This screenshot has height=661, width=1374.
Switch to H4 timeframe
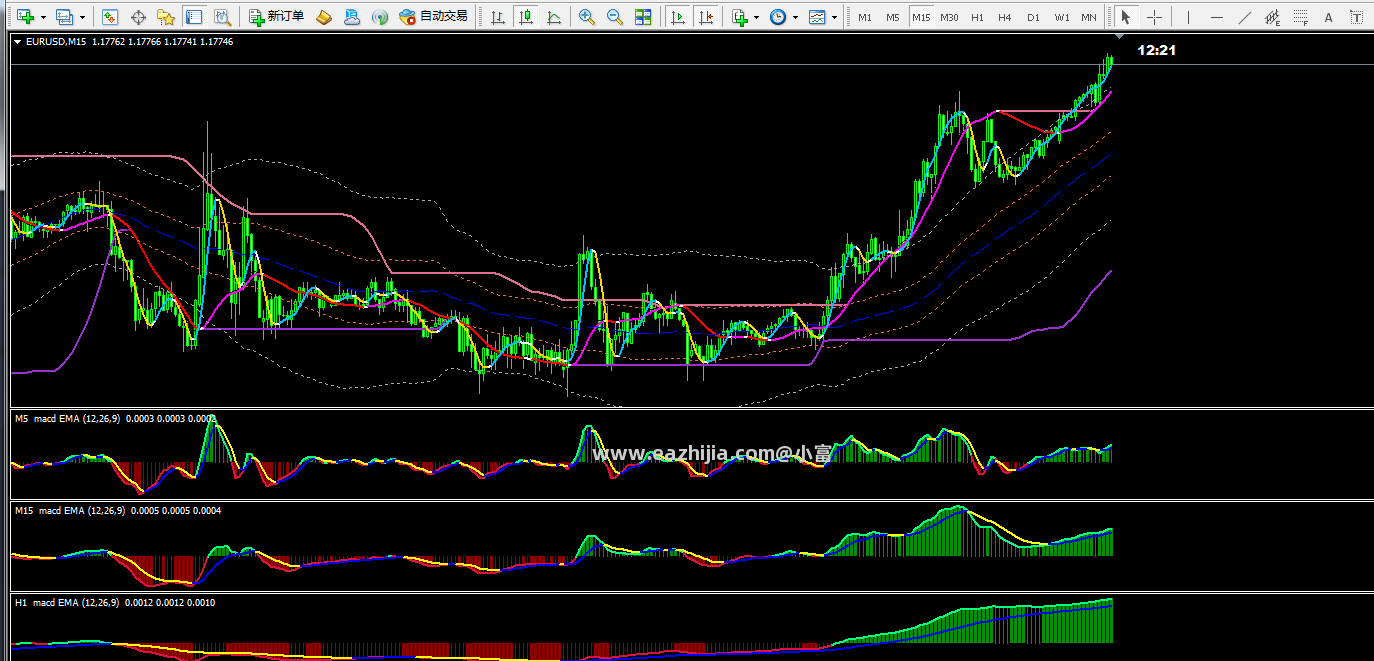click(1005, 17)
